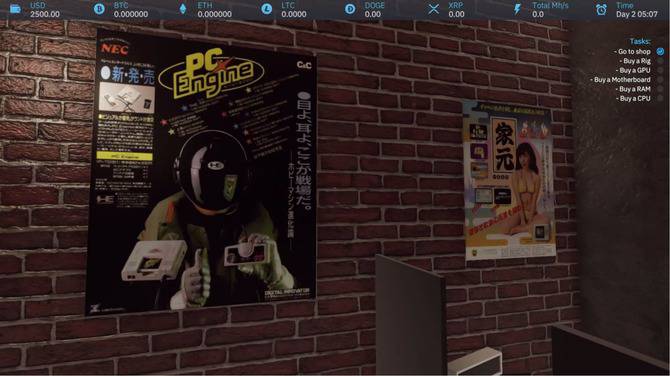Click the Total Mh/s 0.0 value
Image resolution: width=670 pixels, height=376 pixels.
coord(538,14)
